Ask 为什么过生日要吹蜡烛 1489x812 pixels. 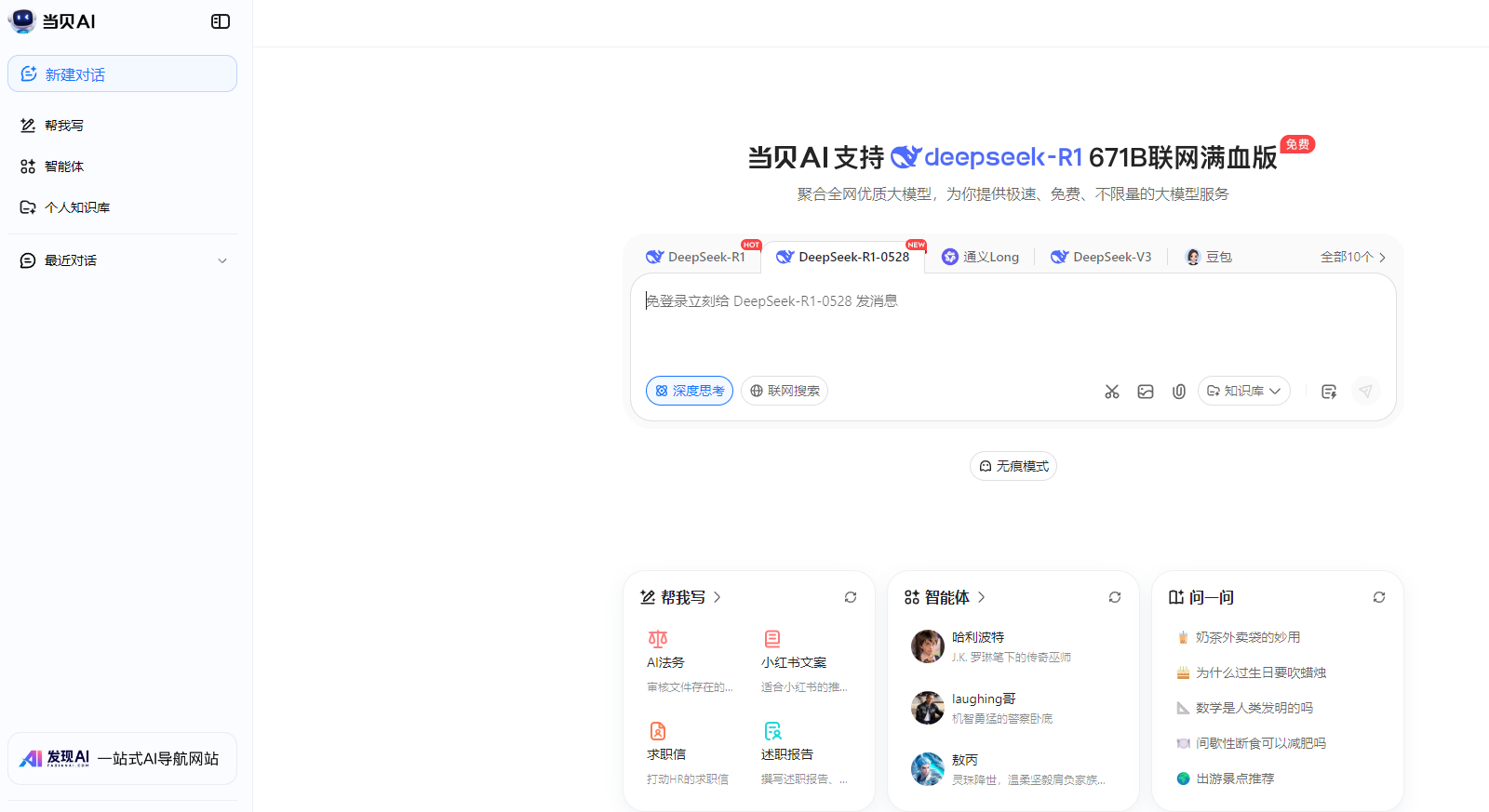coord(1252,672)
